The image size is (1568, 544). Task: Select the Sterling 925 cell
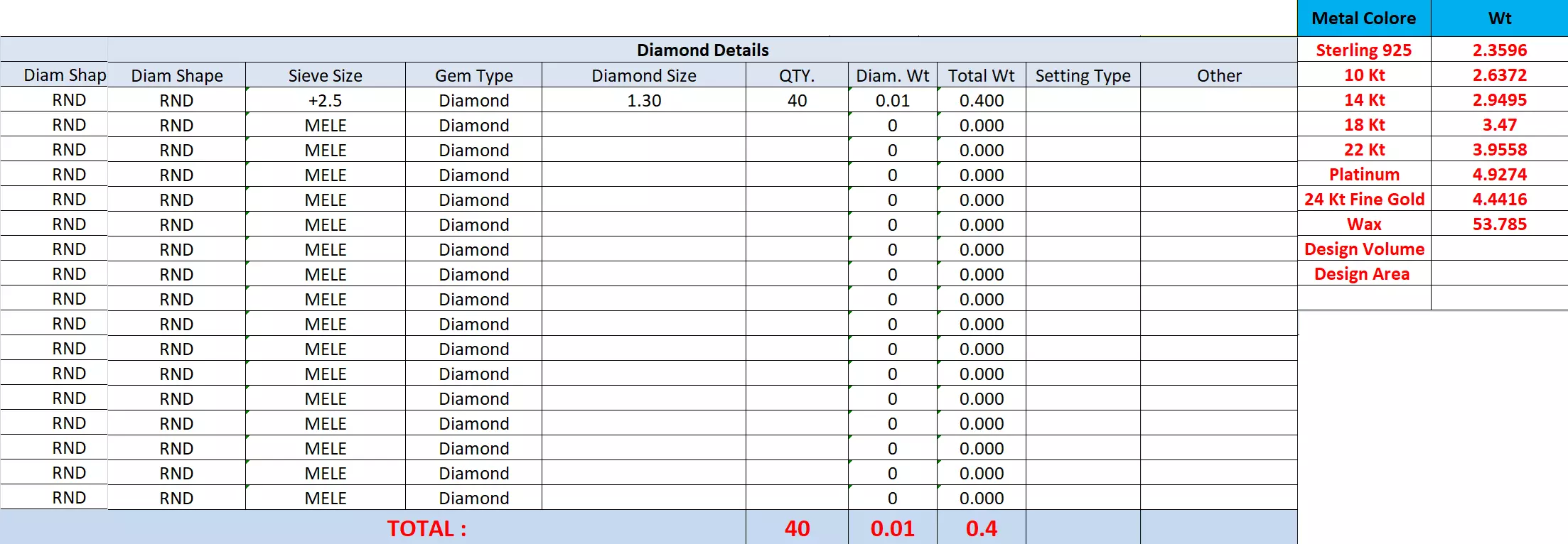point(1364,50)
